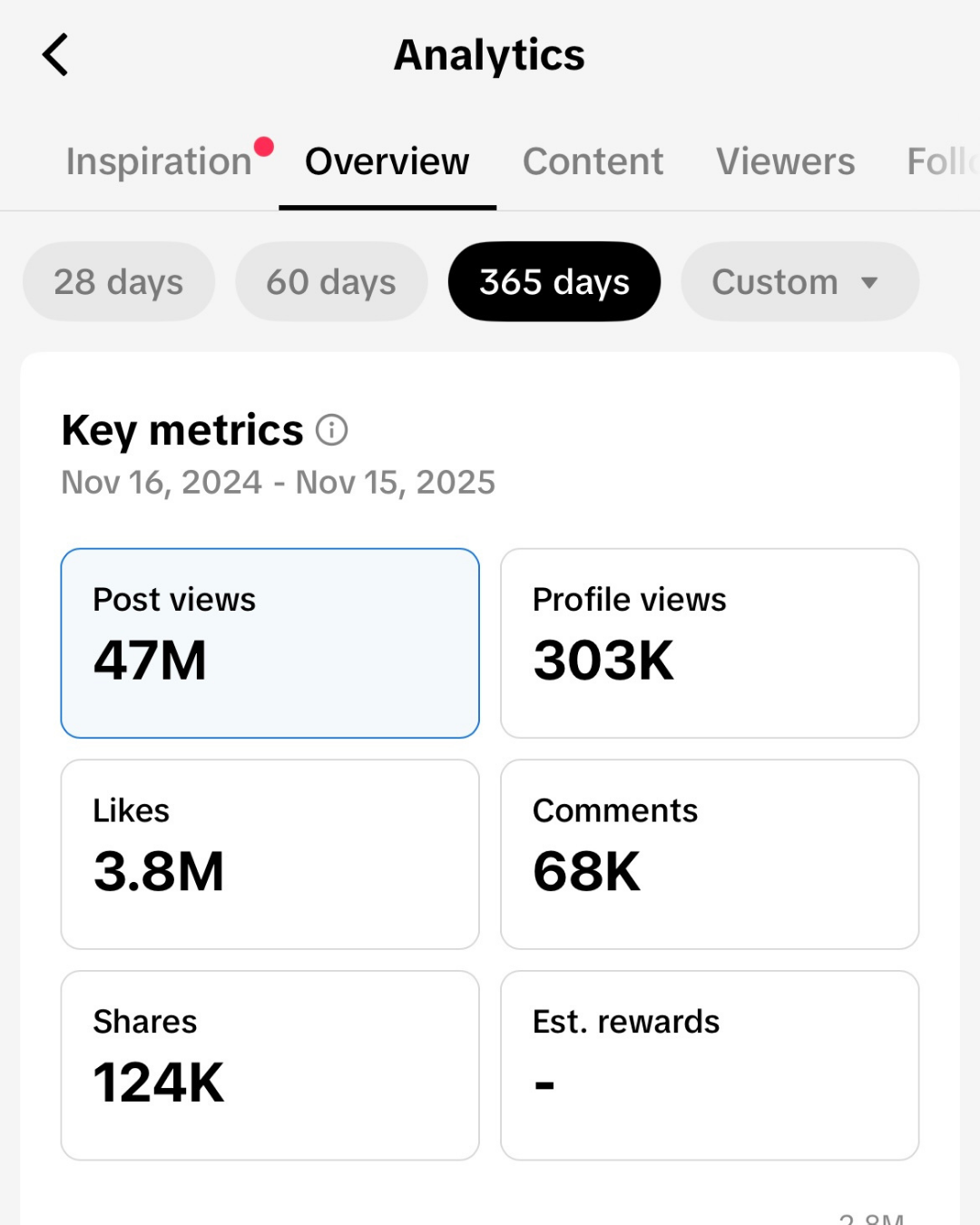980x1225 pixels.
Task: Select the 365 days time filter
Action: [x=554, y=281]
